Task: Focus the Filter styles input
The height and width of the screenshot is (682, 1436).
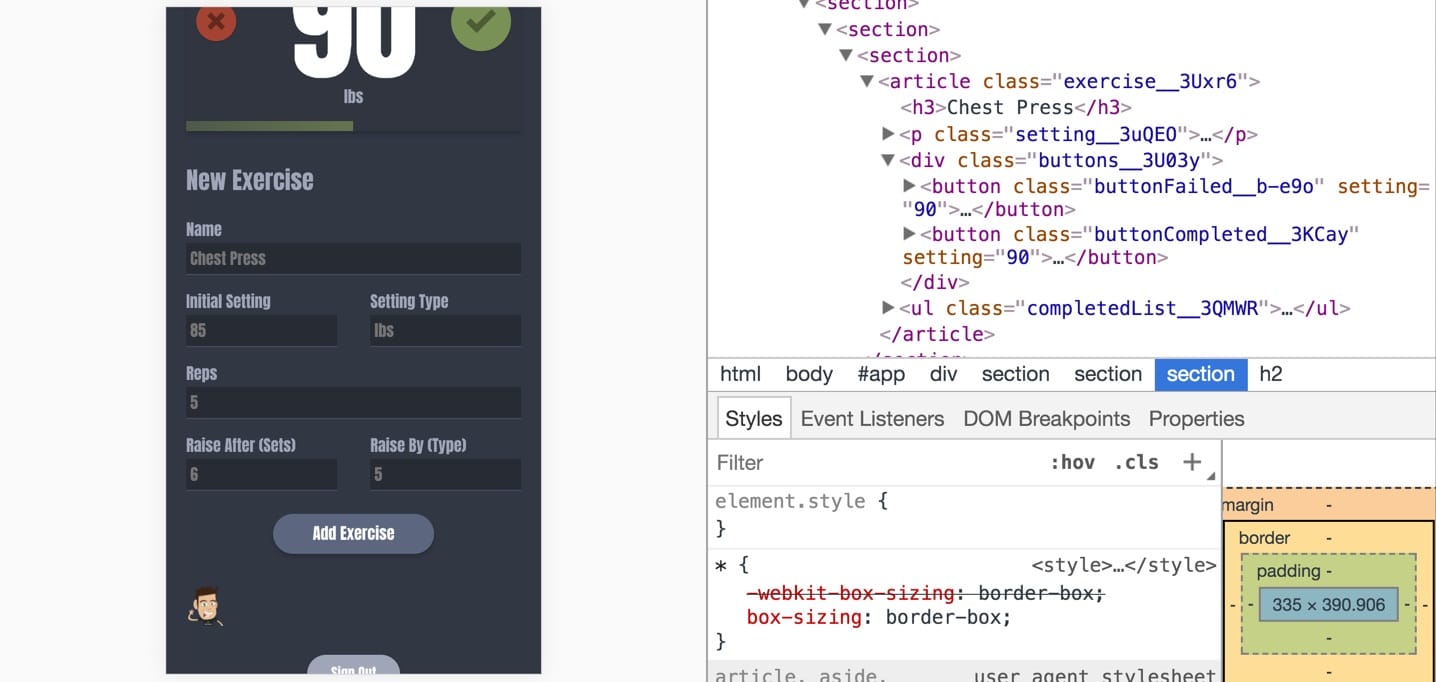Action: 877,462
